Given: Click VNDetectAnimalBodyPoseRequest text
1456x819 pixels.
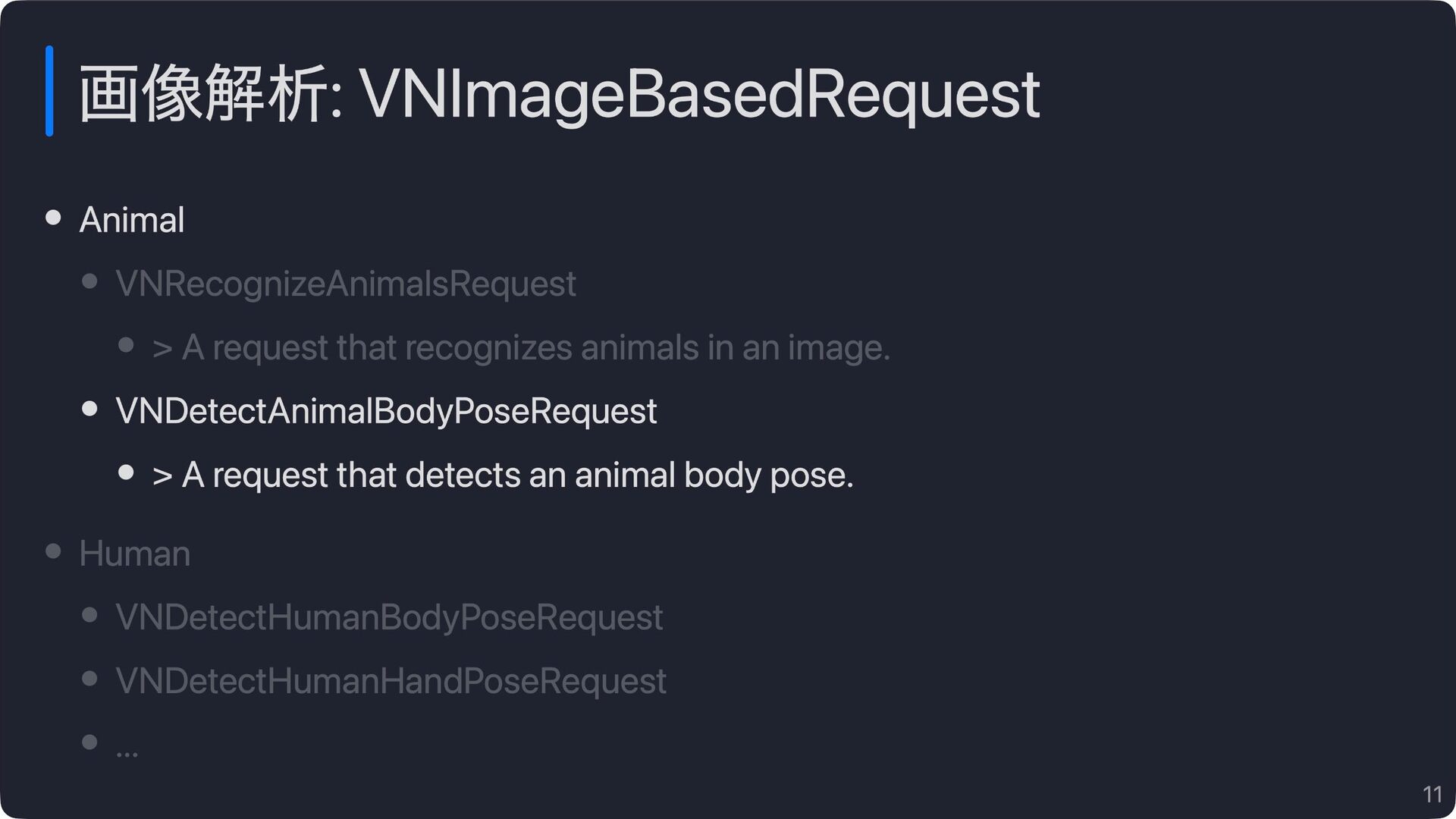Looking at the screenshot, I should tap(386, 411).
